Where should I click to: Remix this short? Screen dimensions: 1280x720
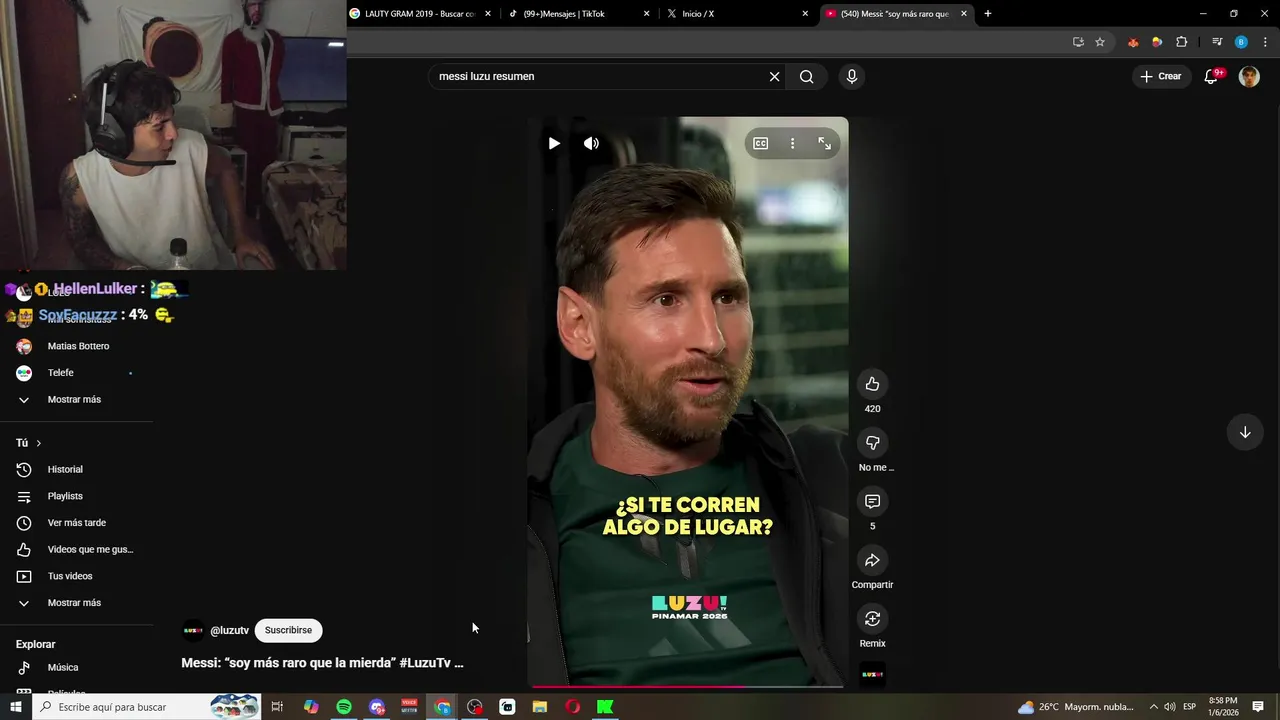[x=872, y=618]
